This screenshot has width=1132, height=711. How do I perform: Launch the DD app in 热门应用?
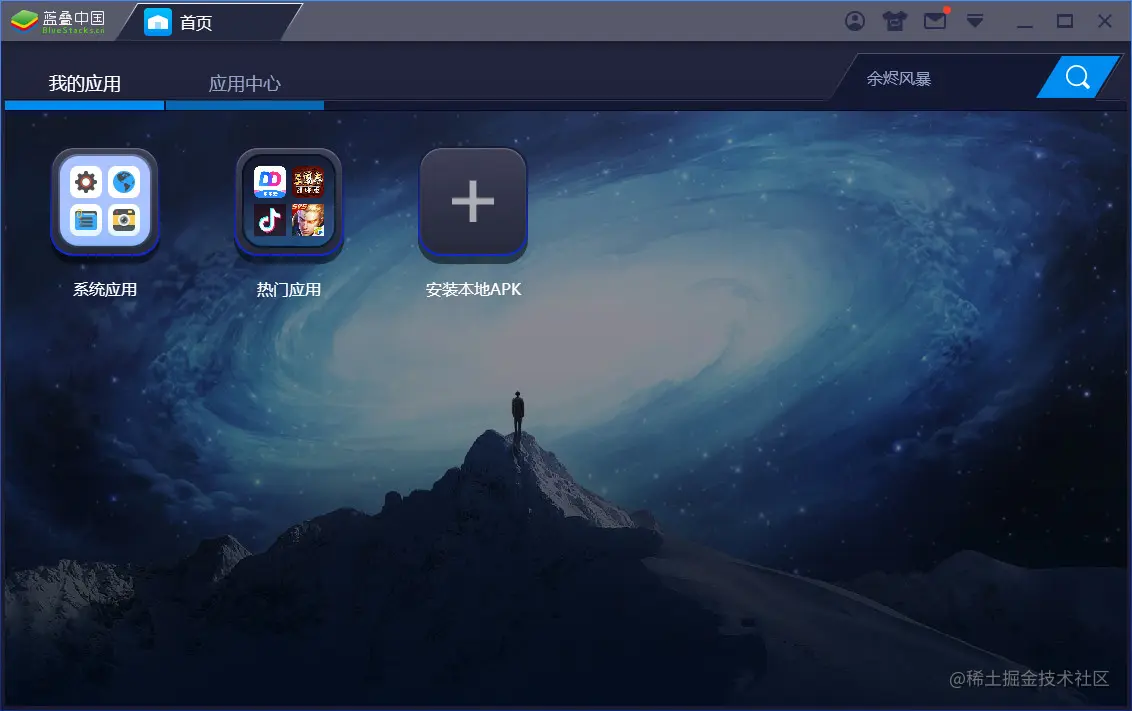(270, 183)
